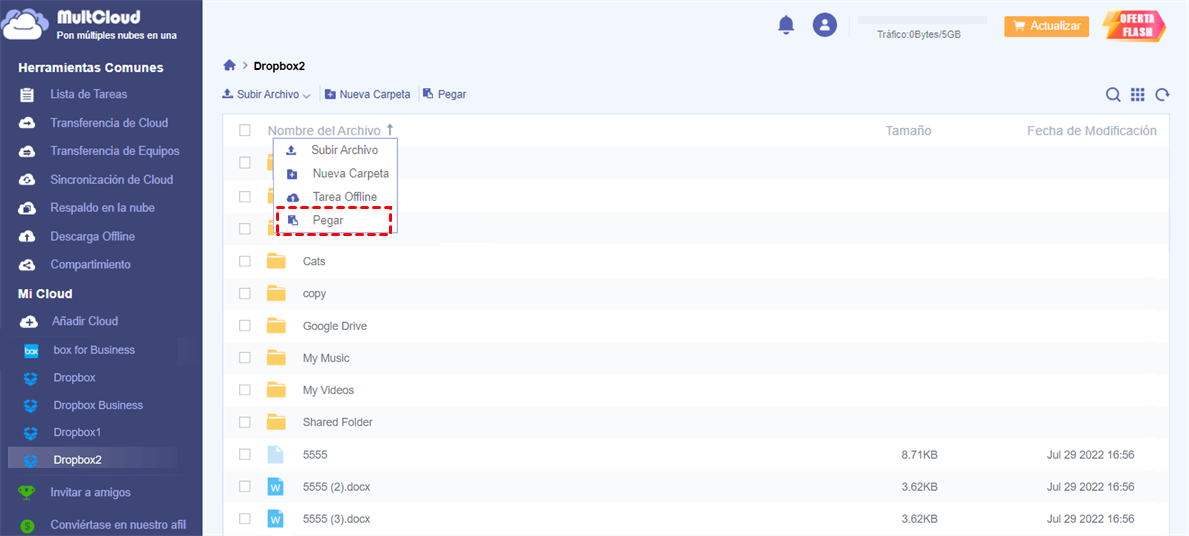Click the Actualizar upgrade button
This screenshot has height=536, width=1189.
tap(1046, 26)
